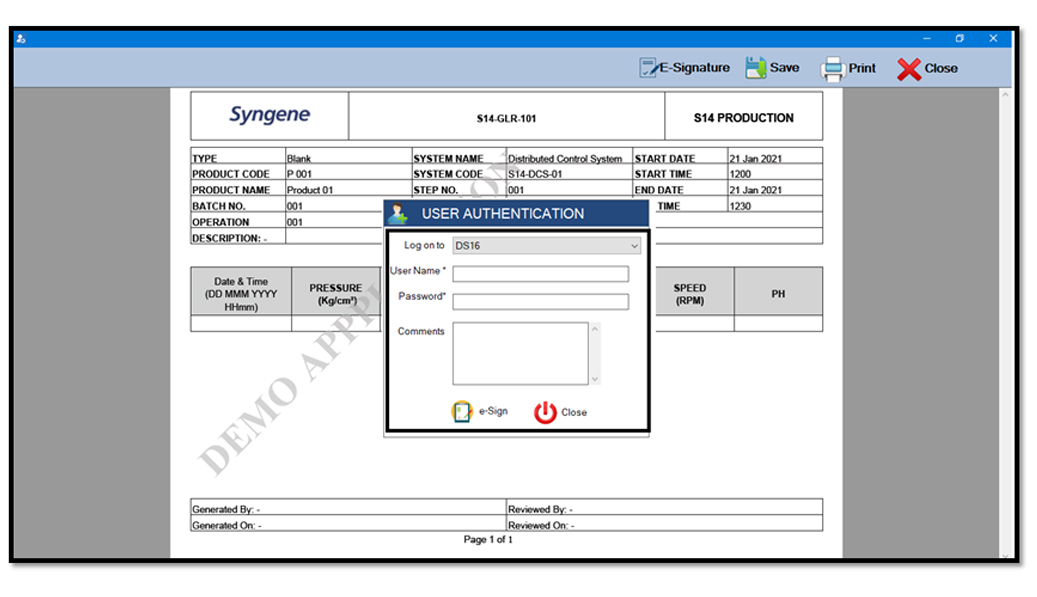This screenshot has width=1037, height=597.
Task: Click the START DATE label
Action: point(665,159)
